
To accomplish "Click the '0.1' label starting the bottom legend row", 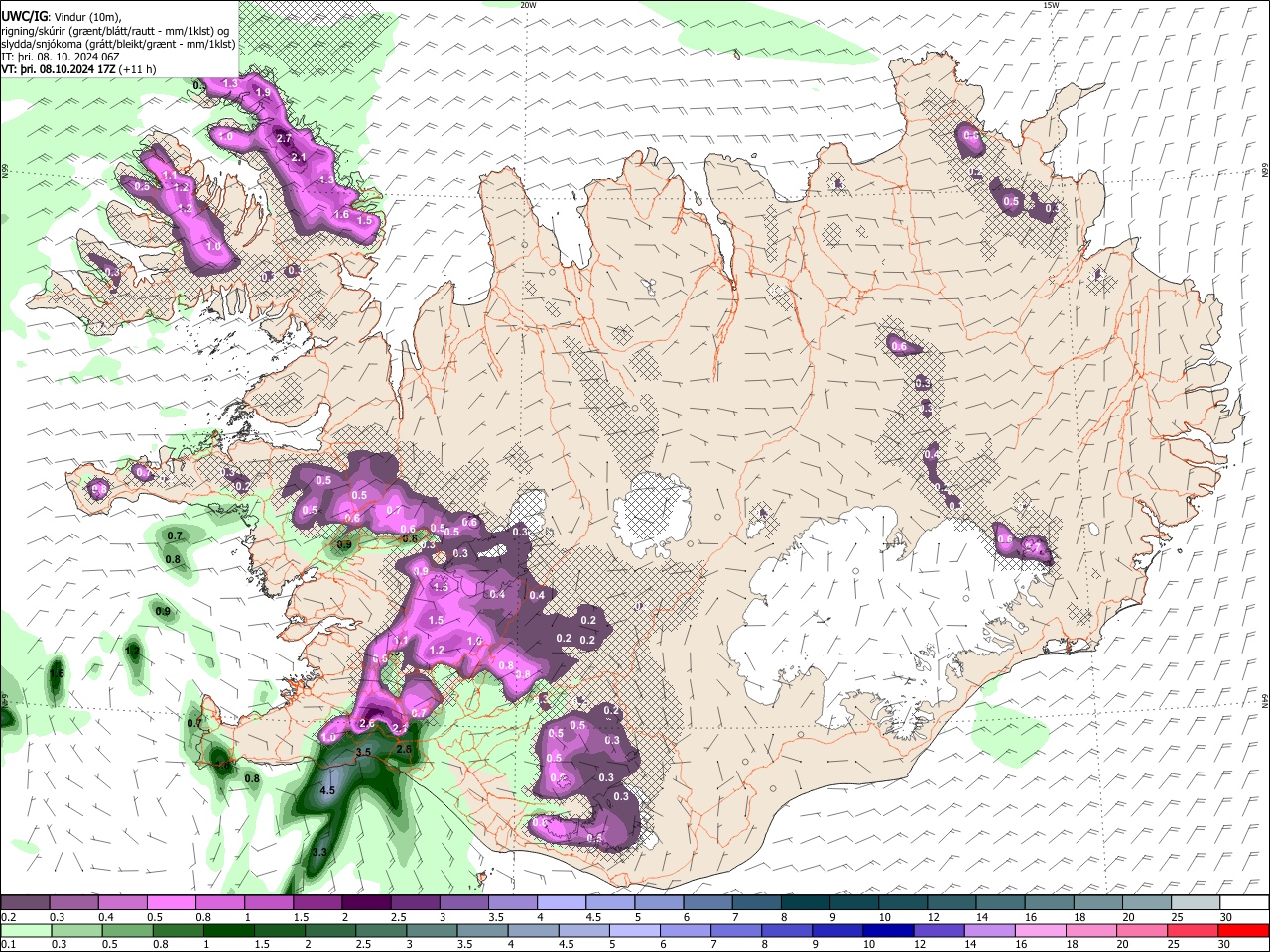I will pyautogui.click(x=9, y=945).
